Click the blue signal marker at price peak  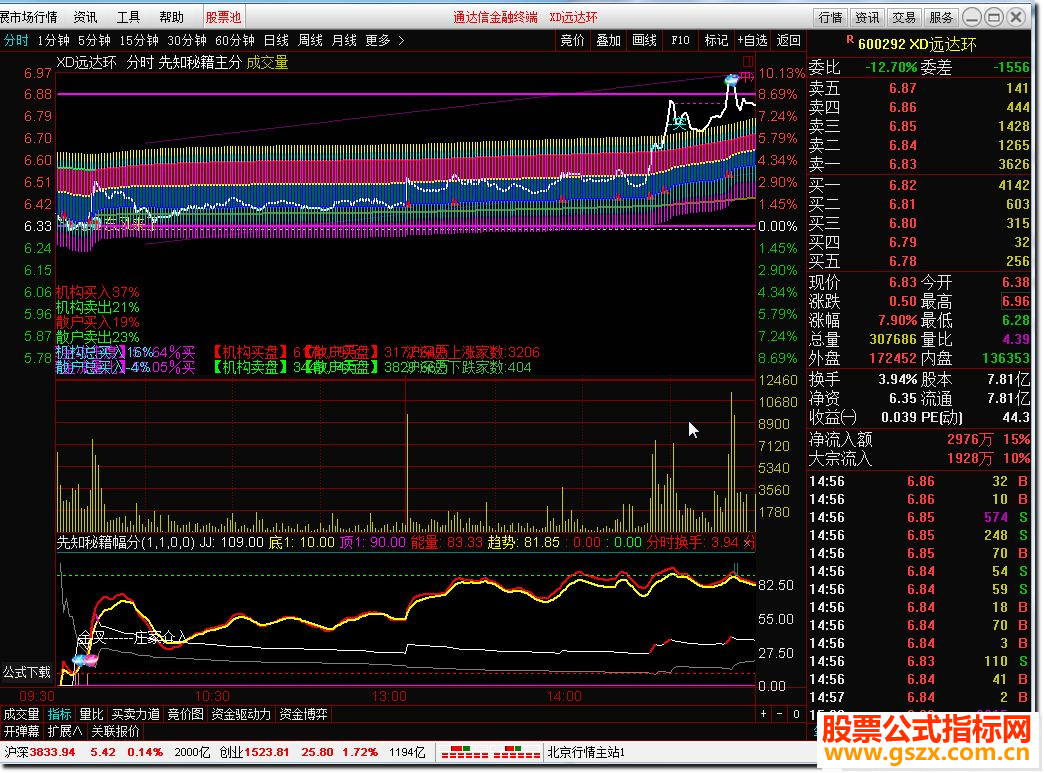732,80
